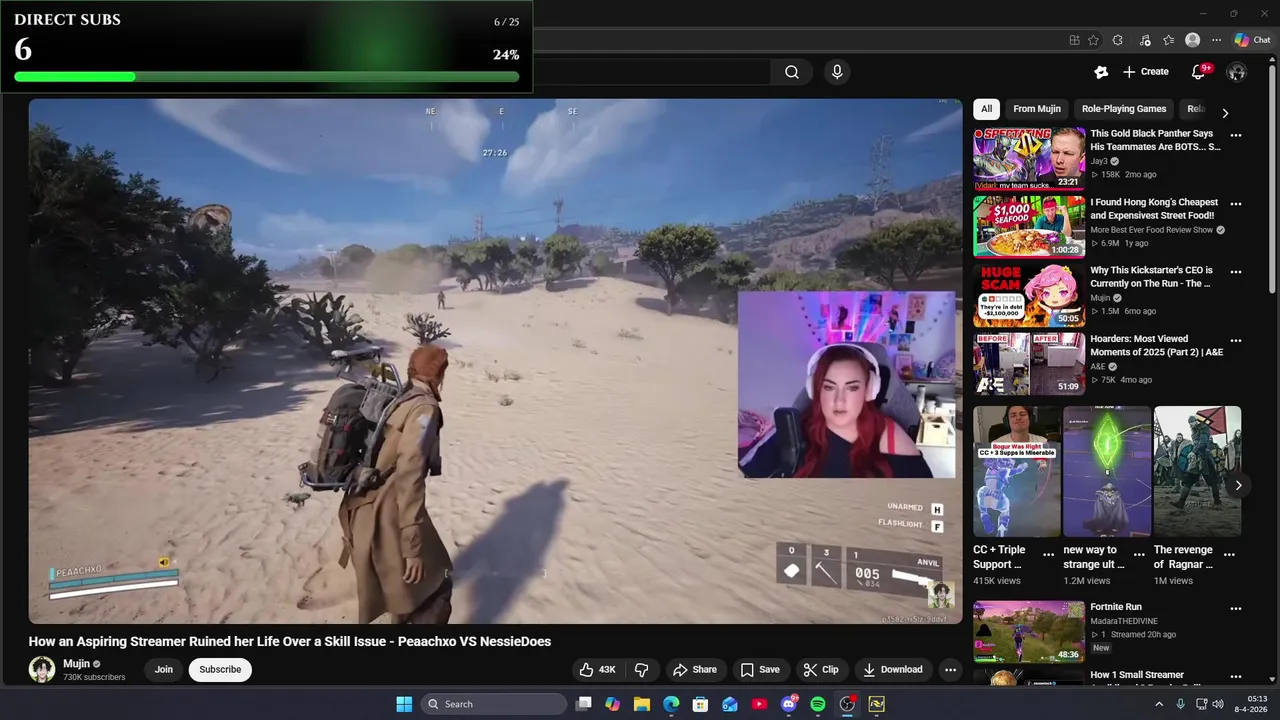Open the Windows Start menu
This screenshot has width=1280, height=720.
pos(404,704)
